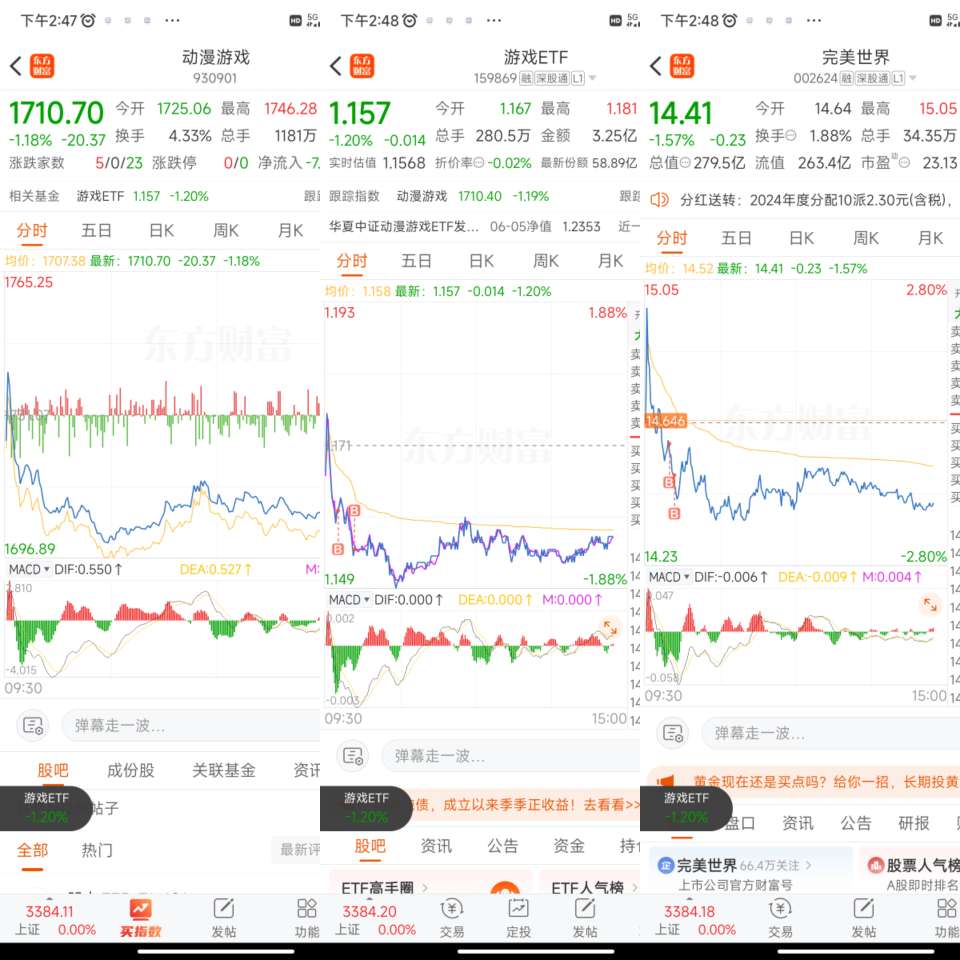Tap danmaku list icon in 完美世界 screen
The height and width of the screenshot is (960, 960).
pos(673,733)
